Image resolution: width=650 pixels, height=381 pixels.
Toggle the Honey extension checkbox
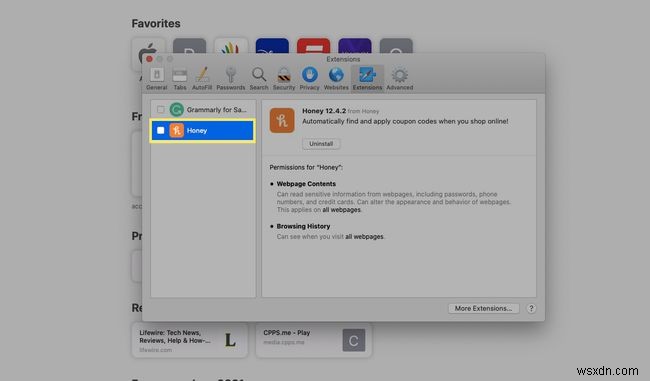160,131
